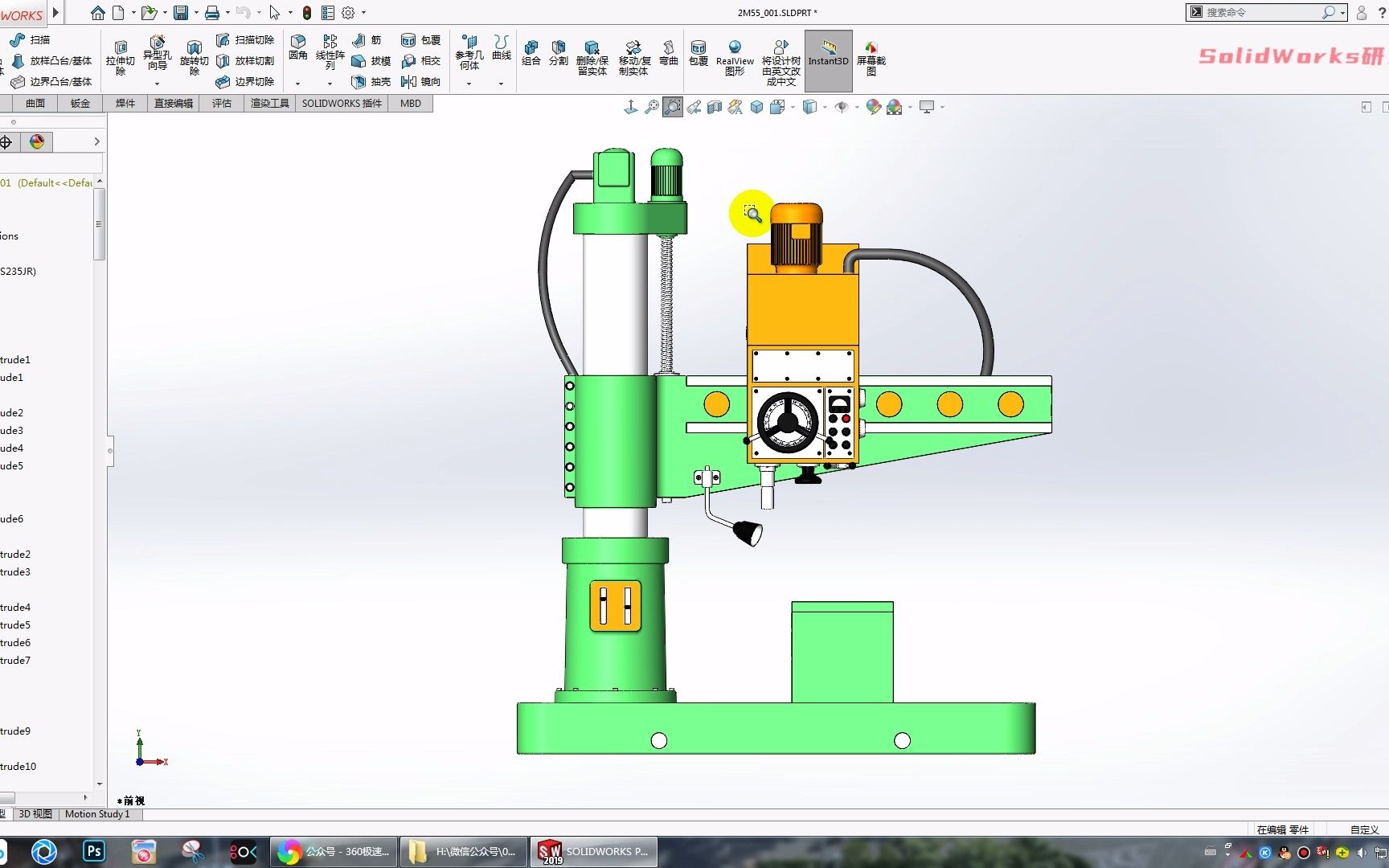Click the 曲线 curves tool

click(502, 47)
